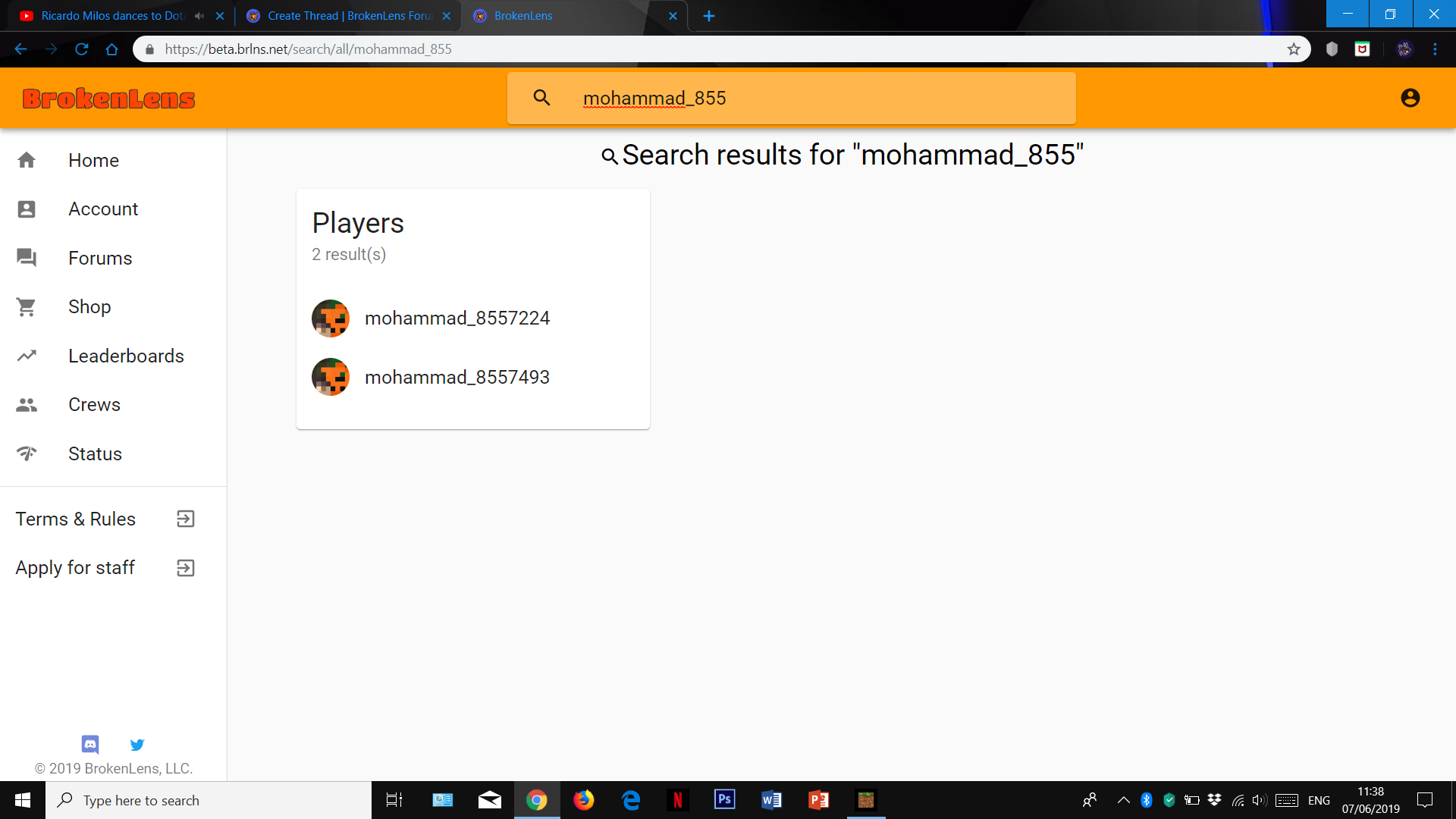Click the browser back arrow
This screenshot has height=819, width=1456.
[20, 49]
